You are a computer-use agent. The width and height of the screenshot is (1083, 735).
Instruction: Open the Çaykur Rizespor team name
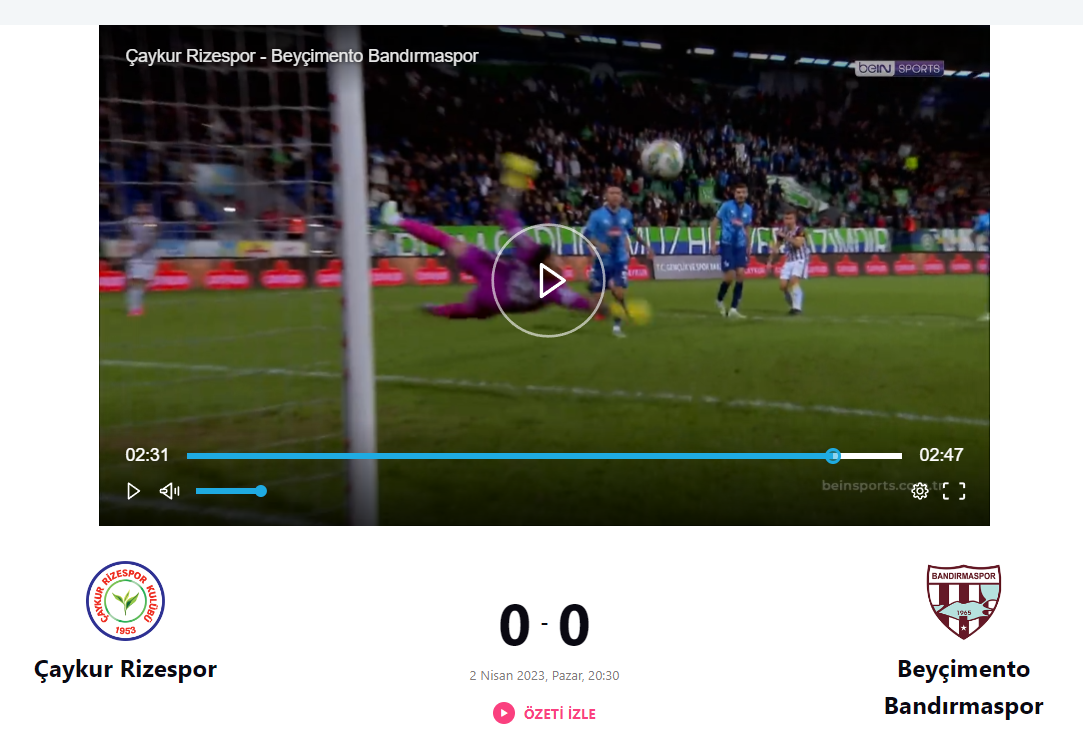(x=125, y=669)
